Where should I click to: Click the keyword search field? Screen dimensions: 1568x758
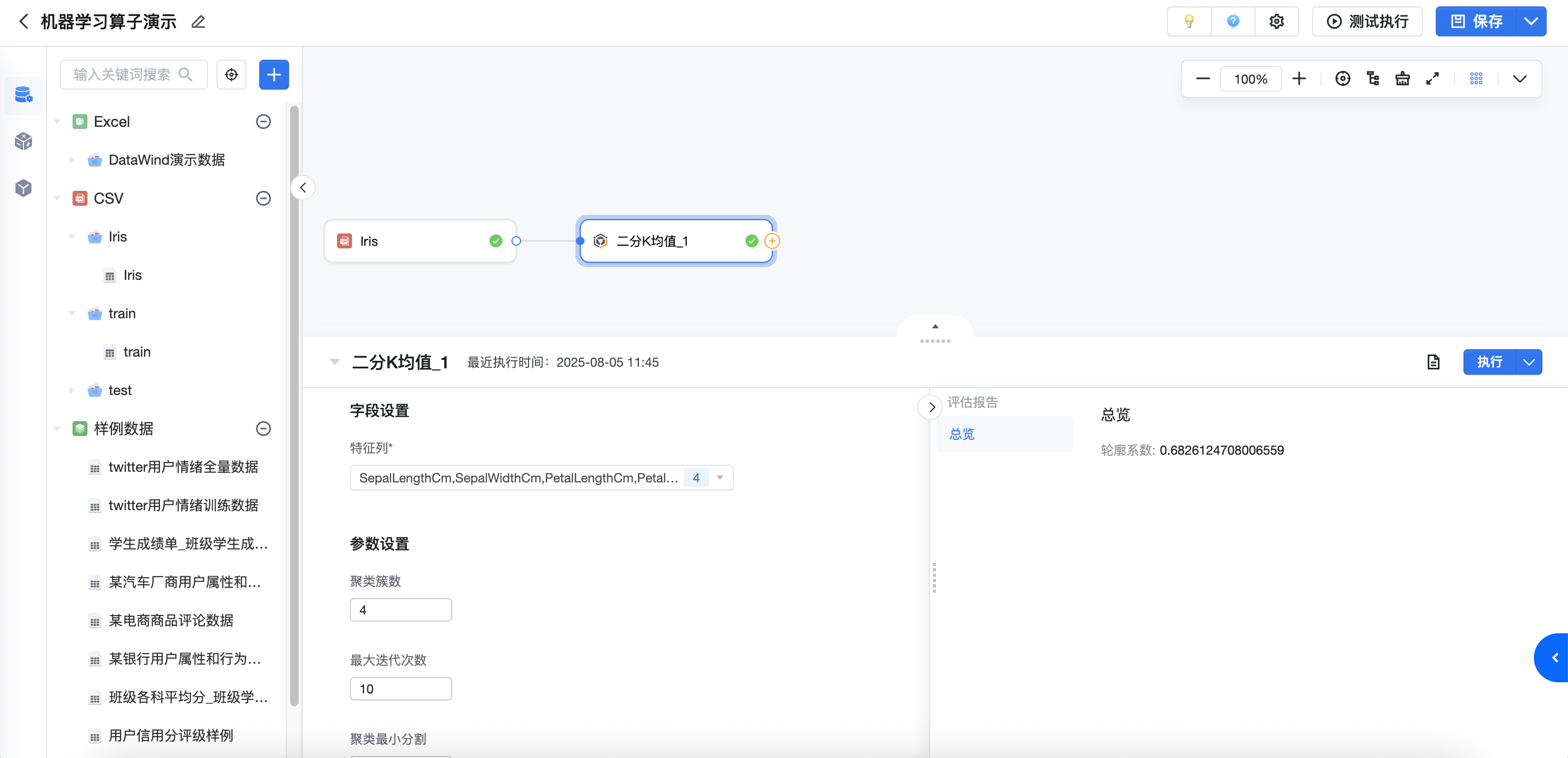point(133,74)
